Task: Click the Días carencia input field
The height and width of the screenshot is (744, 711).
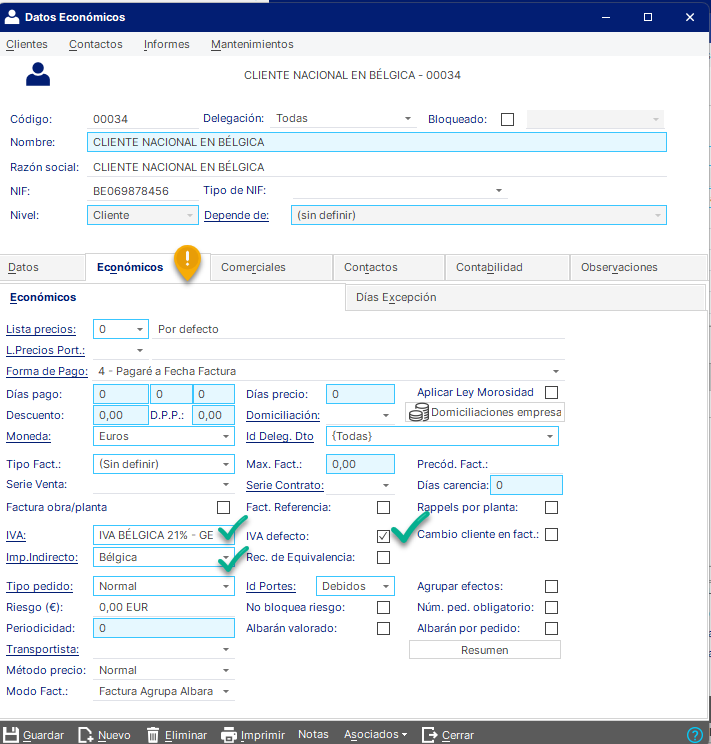Action: coord(526,485)
